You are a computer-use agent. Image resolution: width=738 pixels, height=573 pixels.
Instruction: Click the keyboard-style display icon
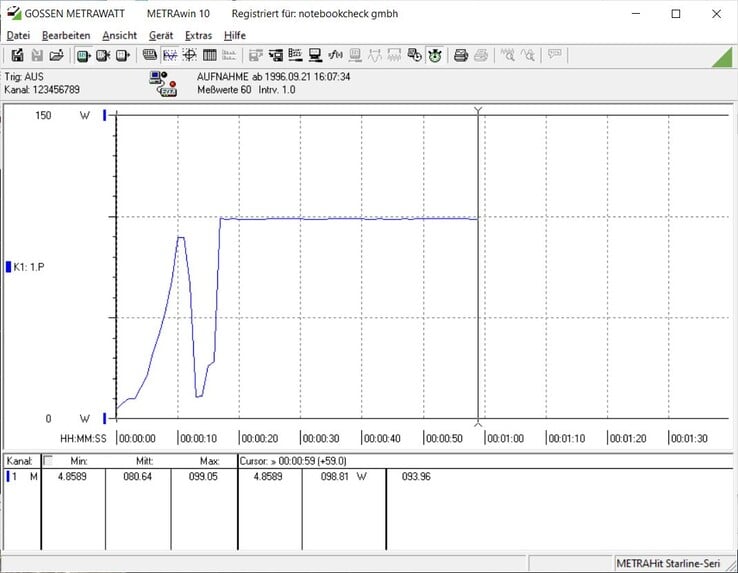click(x=150, y=56)
